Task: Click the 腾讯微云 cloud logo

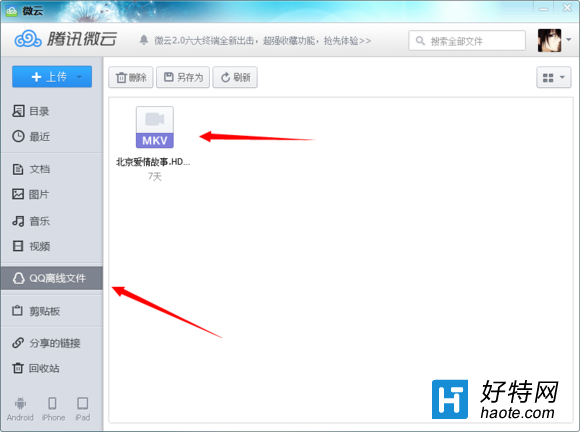Action: pos(66,39)
